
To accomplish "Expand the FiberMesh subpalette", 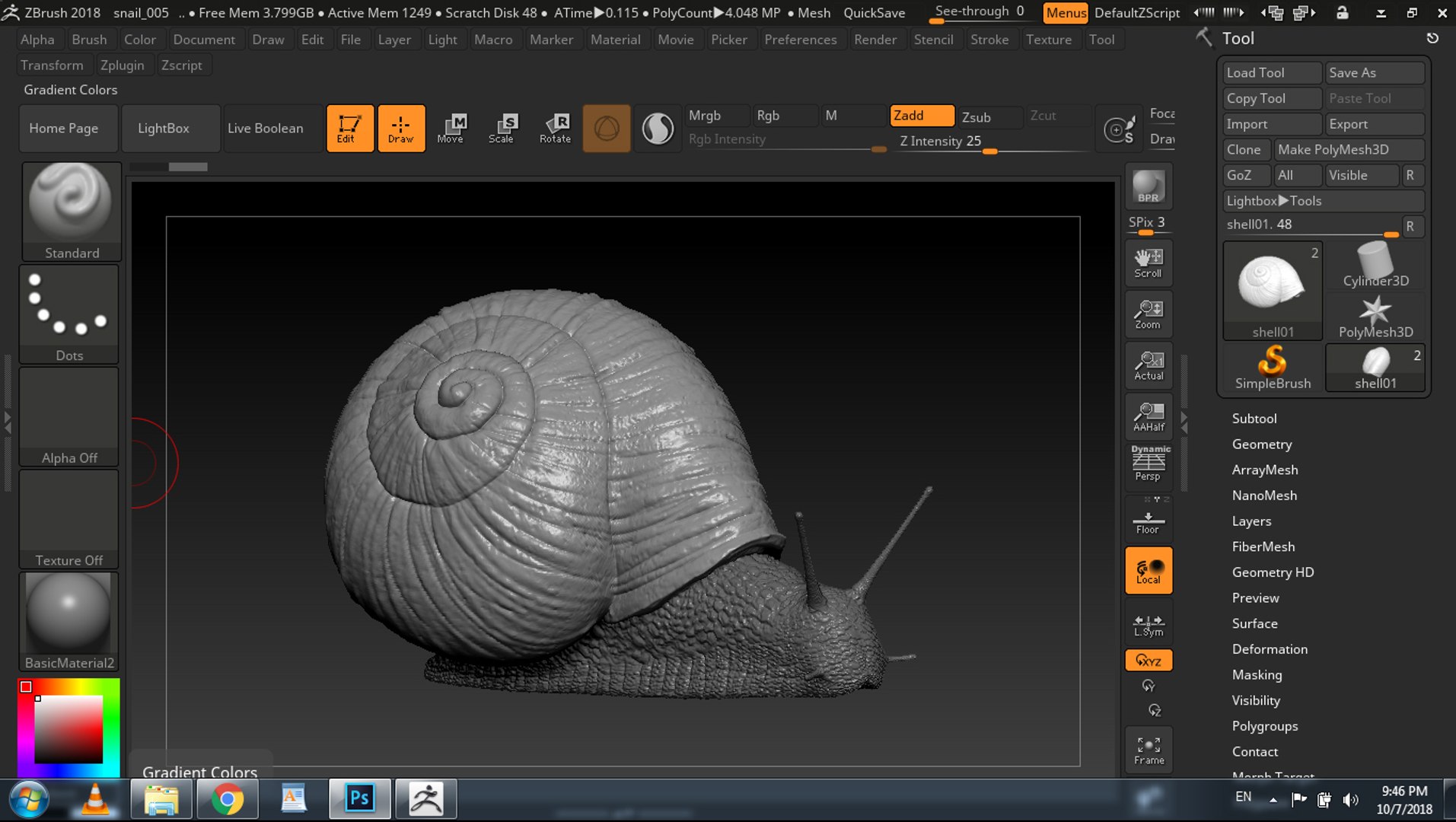I will click(1263, 546).
